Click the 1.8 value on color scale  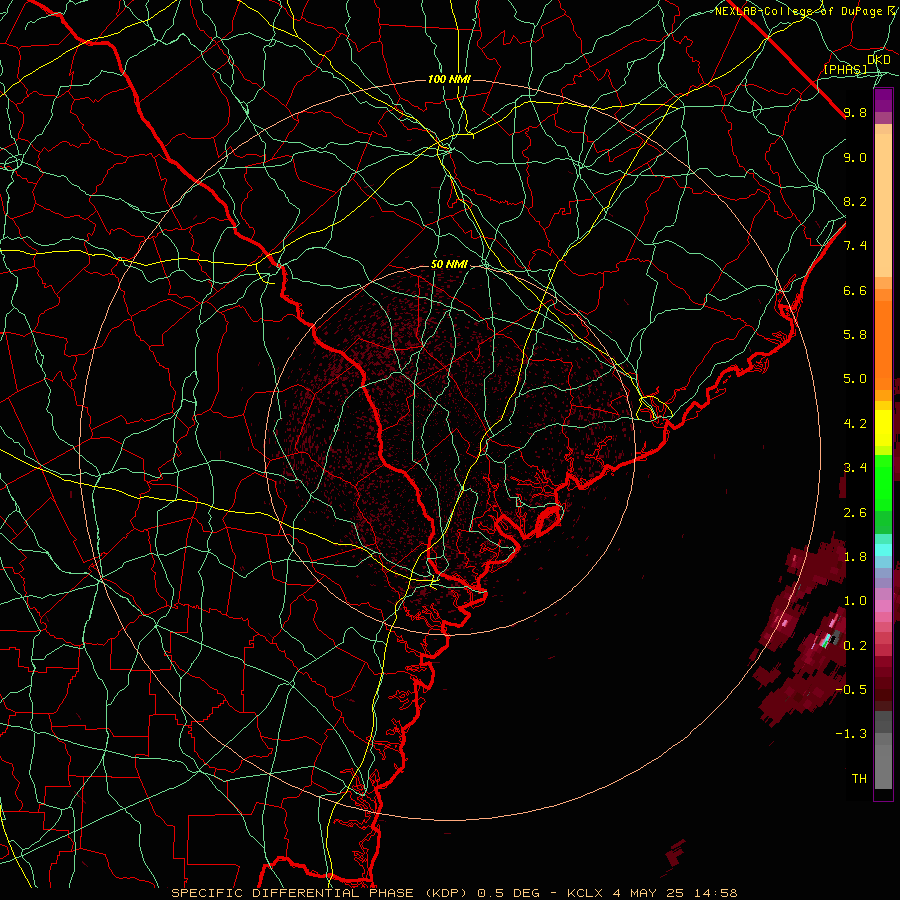[x=855, y=557]
